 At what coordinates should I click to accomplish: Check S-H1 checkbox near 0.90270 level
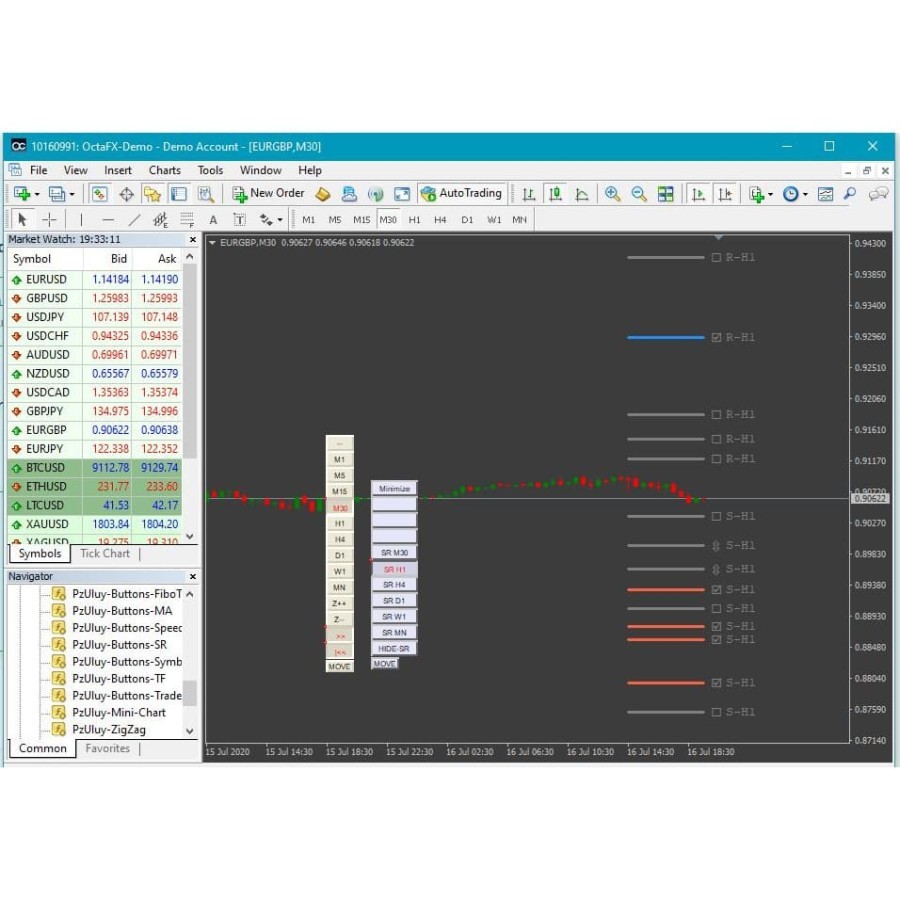(x=716, y=516)
